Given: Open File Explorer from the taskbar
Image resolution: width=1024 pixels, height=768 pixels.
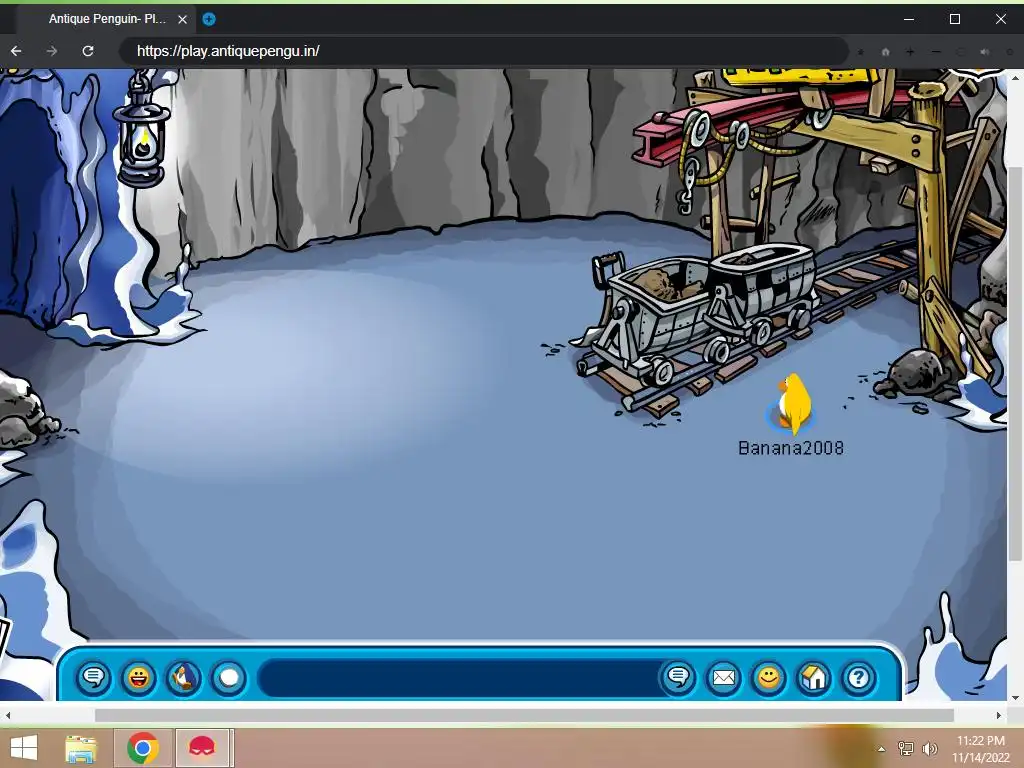Looking at the screenshot, I should tap(81, 748).
